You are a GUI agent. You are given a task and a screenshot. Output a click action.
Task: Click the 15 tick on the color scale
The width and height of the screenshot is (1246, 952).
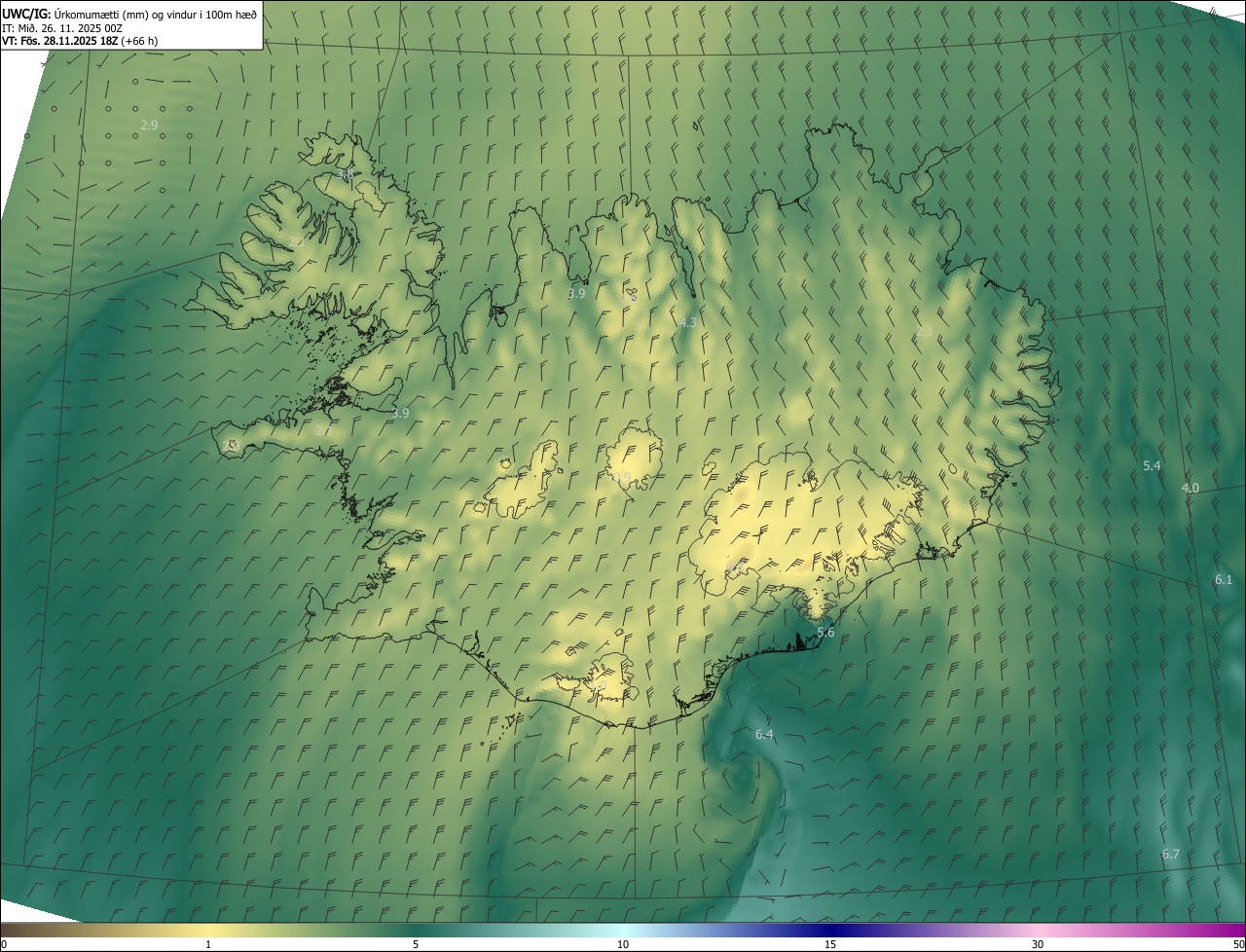click(x=830, y=944)
